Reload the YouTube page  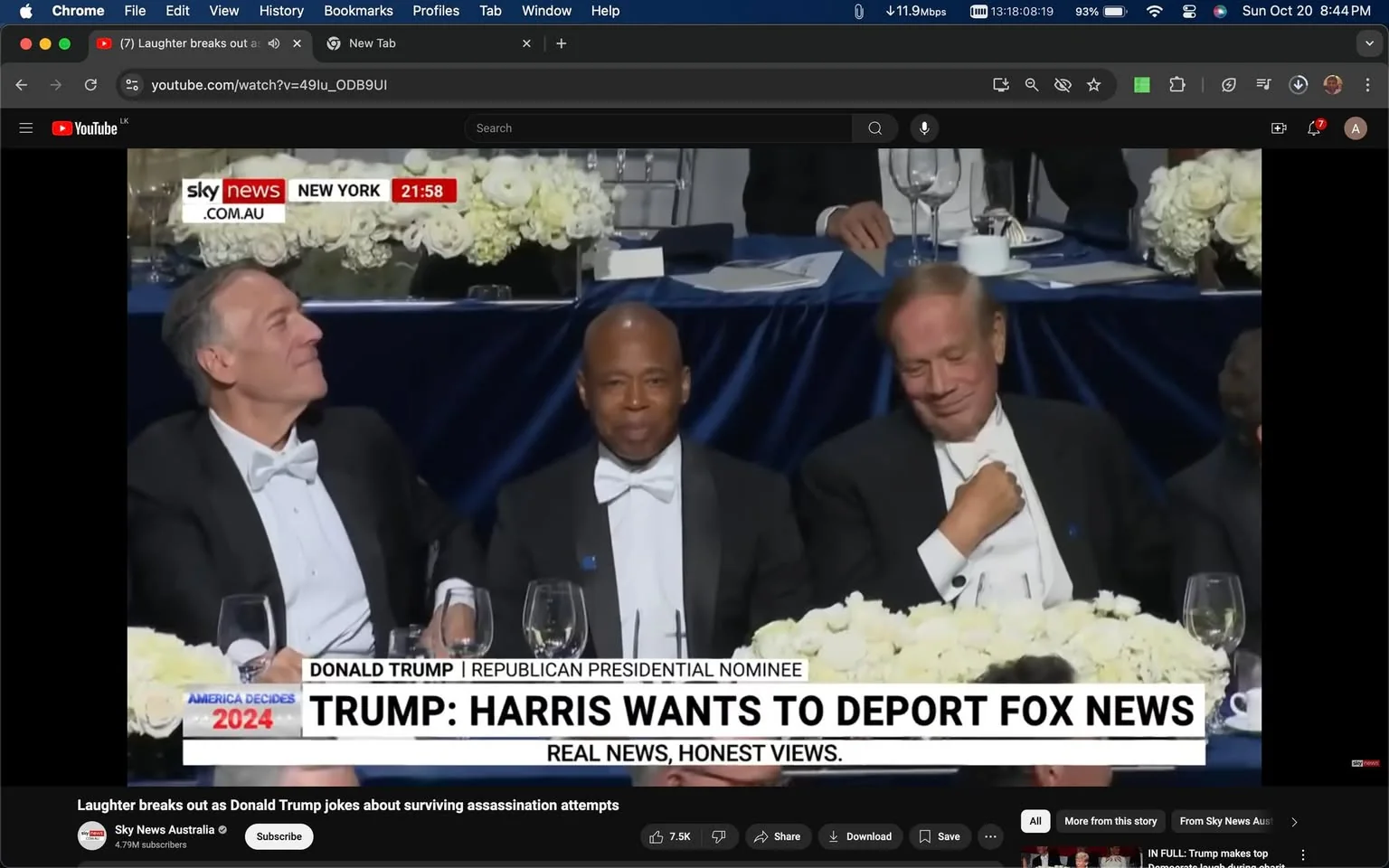(x=90, y=85)
